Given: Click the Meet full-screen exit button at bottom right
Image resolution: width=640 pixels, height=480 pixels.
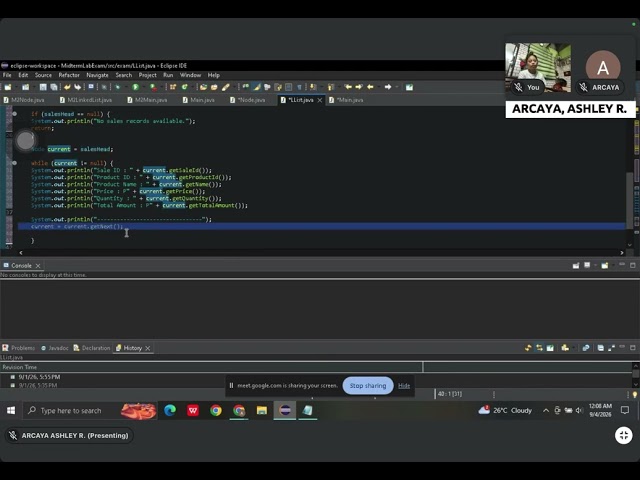Looking at the screenshot, I should point(624,436).
